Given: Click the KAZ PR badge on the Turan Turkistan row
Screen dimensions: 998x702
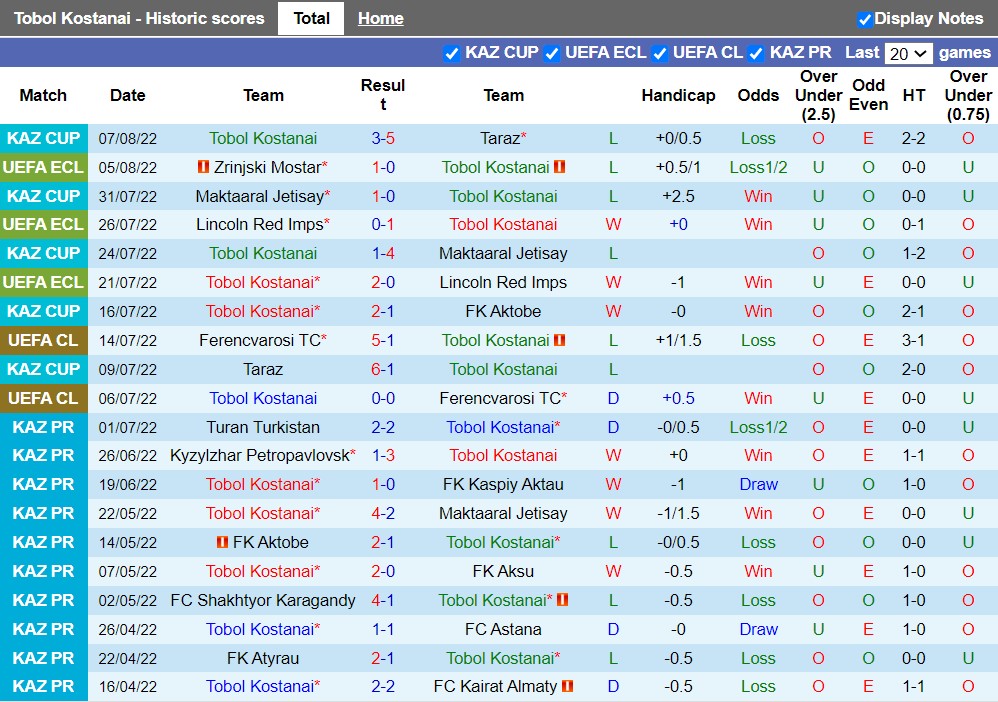Looking at the screenshot, I should coord(44,427).
